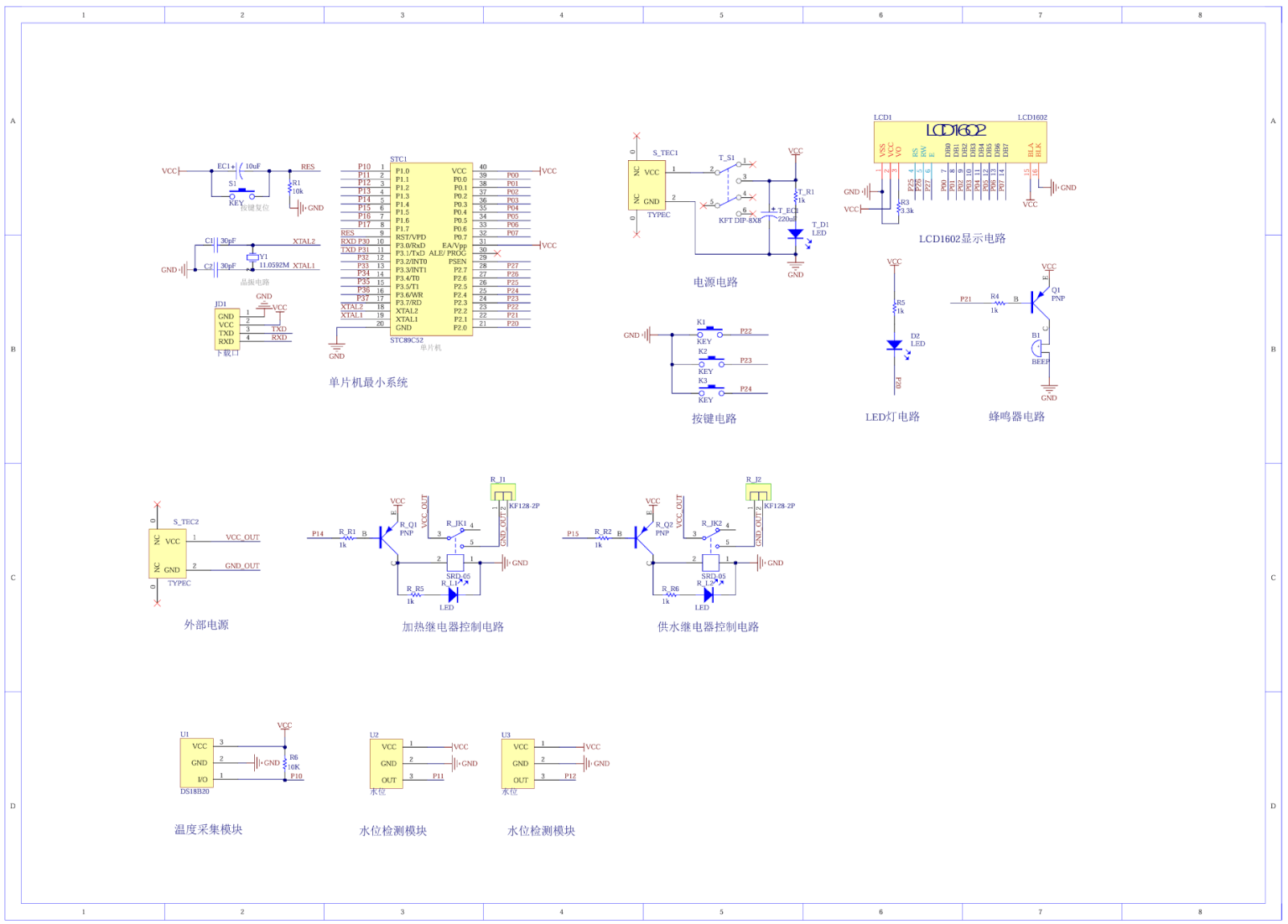
Task: Click the P21 net label beside R4
Action: pyautogui.click(x=966, y=298)
